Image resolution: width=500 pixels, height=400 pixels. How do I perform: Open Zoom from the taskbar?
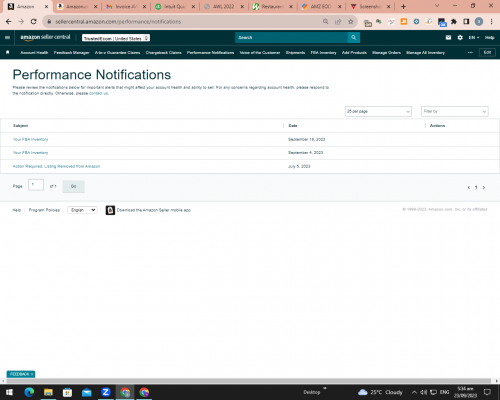[x=106, y=392]
